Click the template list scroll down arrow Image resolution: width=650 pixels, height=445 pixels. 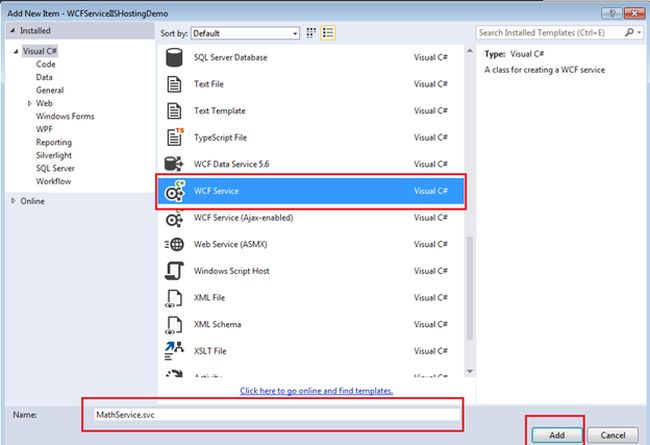[x=470, y=371]
